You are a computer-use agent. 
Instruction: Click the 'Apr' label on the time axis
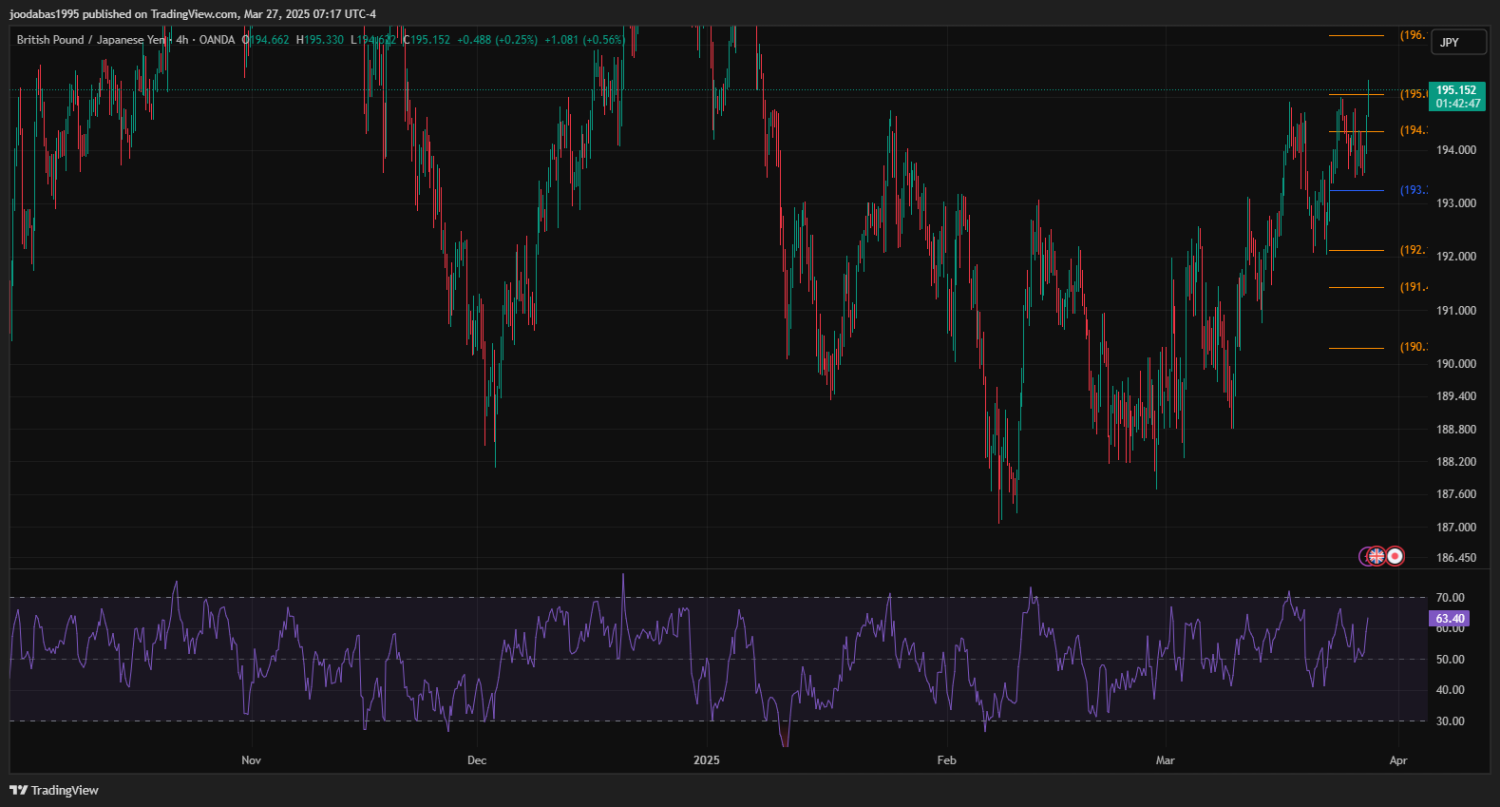click(1398, 761)
